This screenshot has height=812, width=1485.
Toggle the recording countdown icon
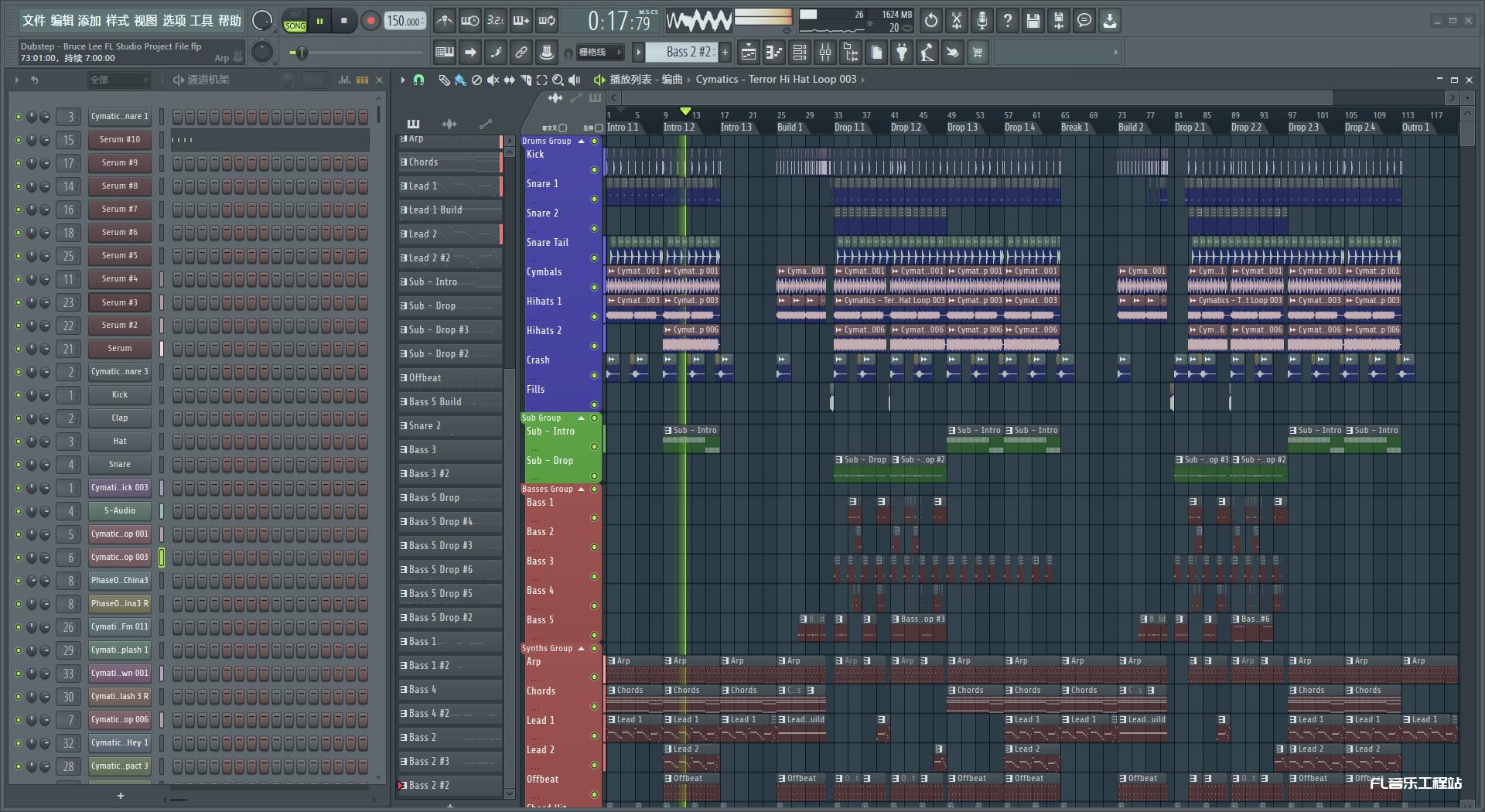(x=496, y=21)
